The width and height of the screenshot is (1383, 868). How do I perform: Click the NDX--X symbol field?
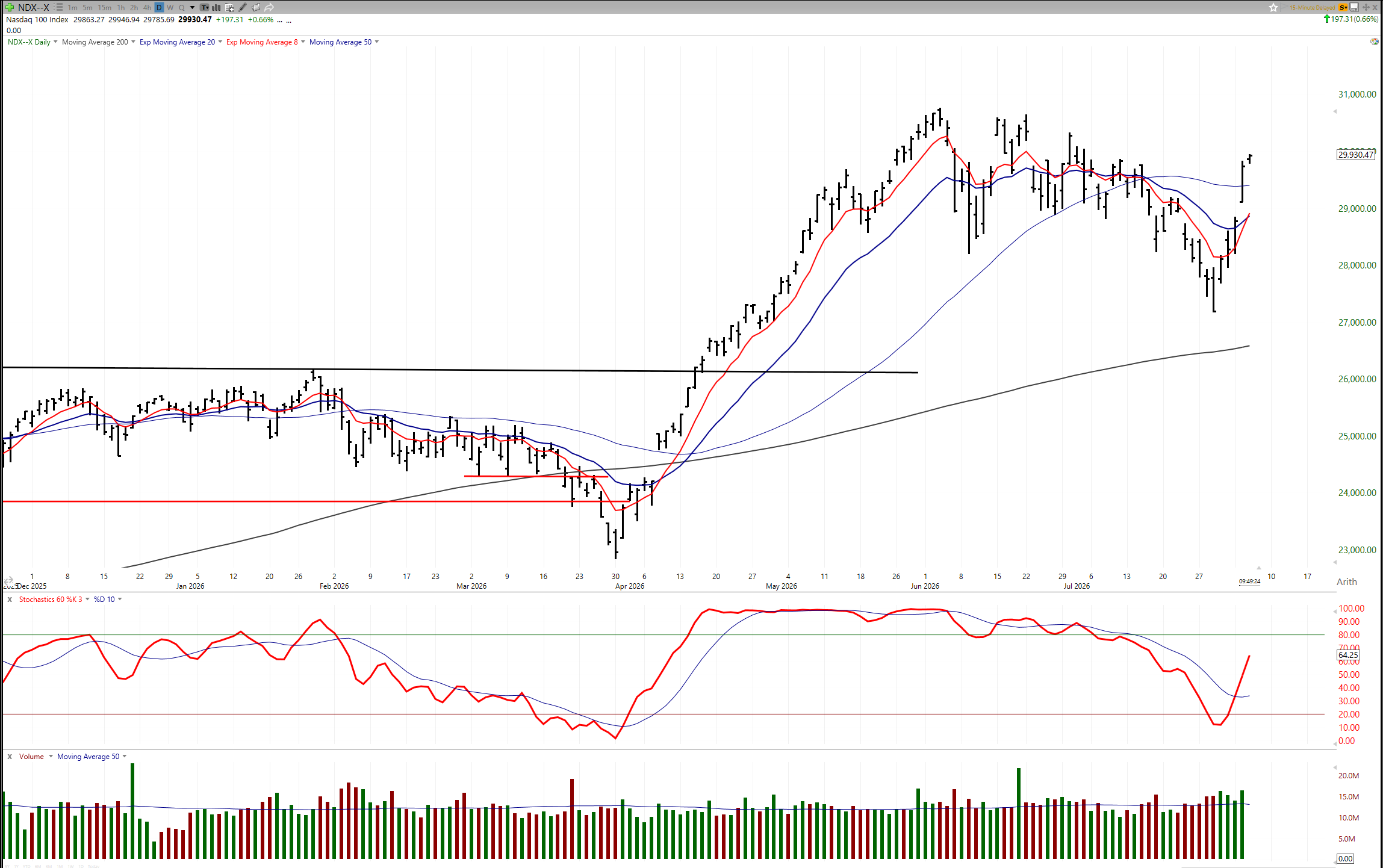pos(34,7)
